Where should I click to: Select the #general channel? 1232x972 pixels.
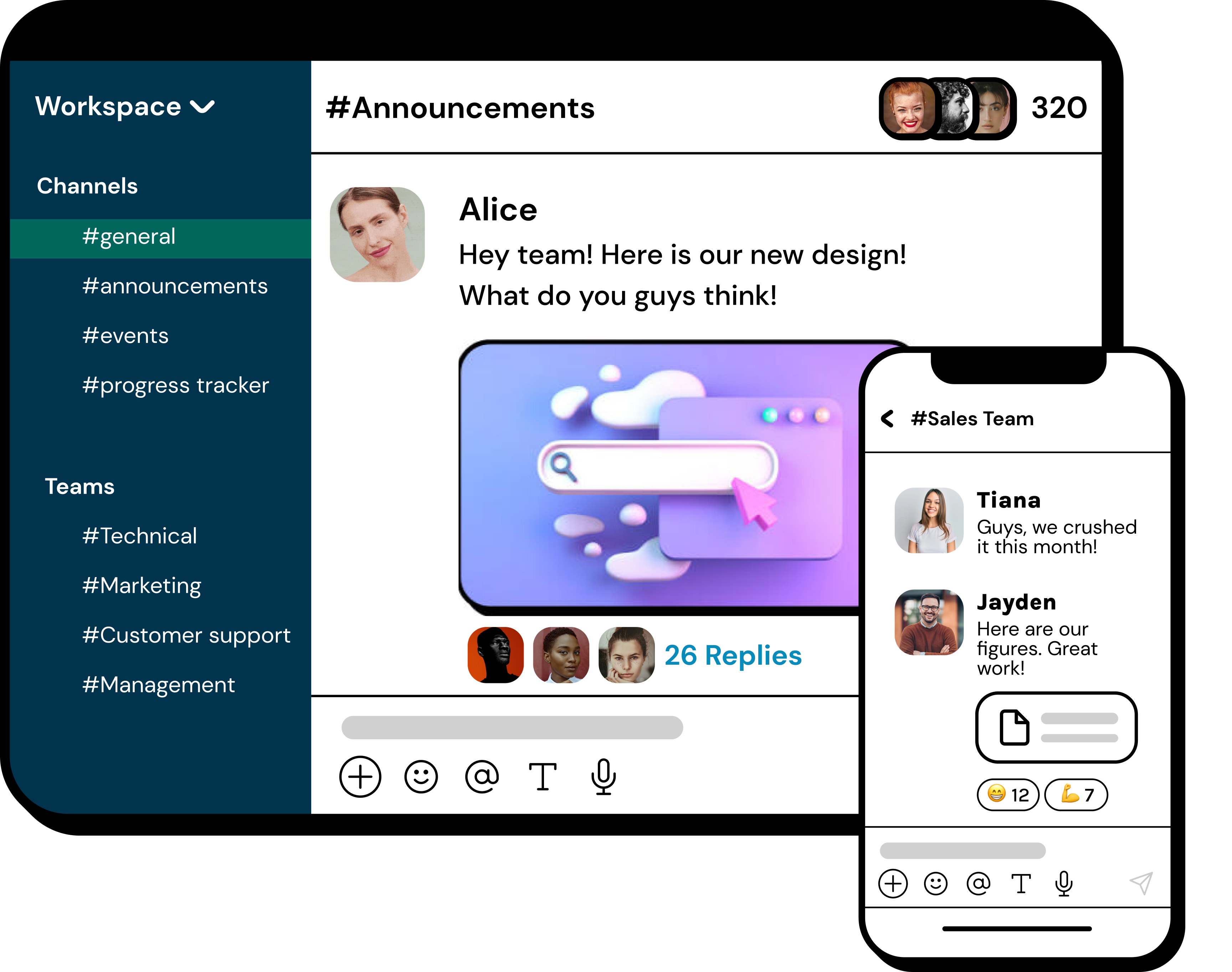pyautogui.click(x=129, y=237)
